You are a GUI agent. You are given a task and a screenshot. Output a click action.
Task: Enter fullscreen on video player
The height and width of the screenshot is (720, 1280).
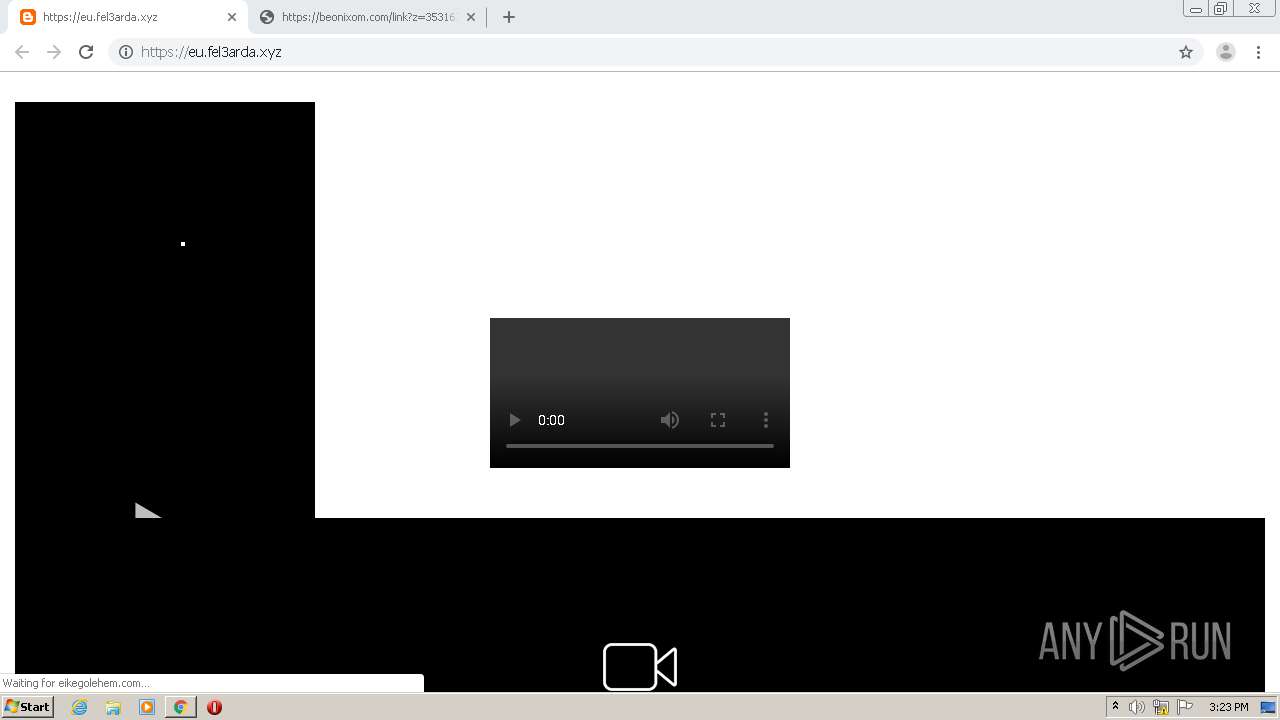[718, 420]
